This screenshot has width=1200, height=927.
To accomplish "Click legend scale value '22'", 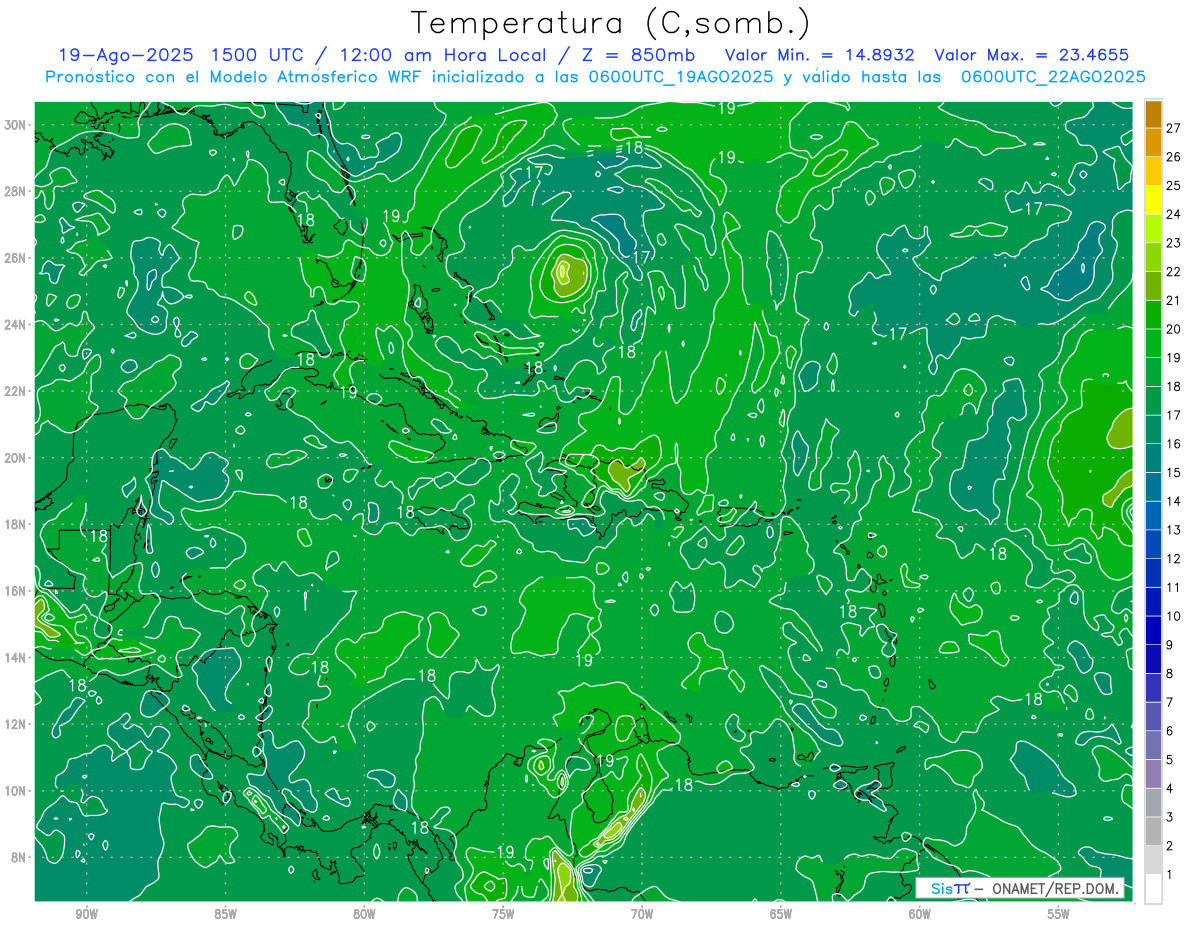I will point(1173,272).
